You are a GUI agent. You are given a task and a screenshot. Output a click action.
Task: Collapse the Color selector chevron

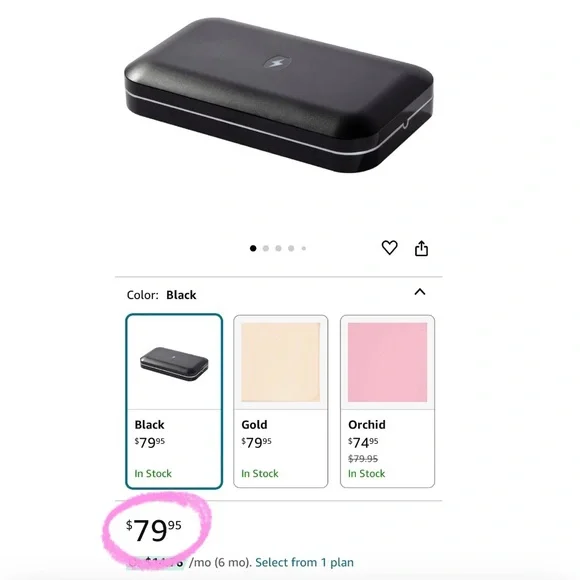(x=419, y=292)
